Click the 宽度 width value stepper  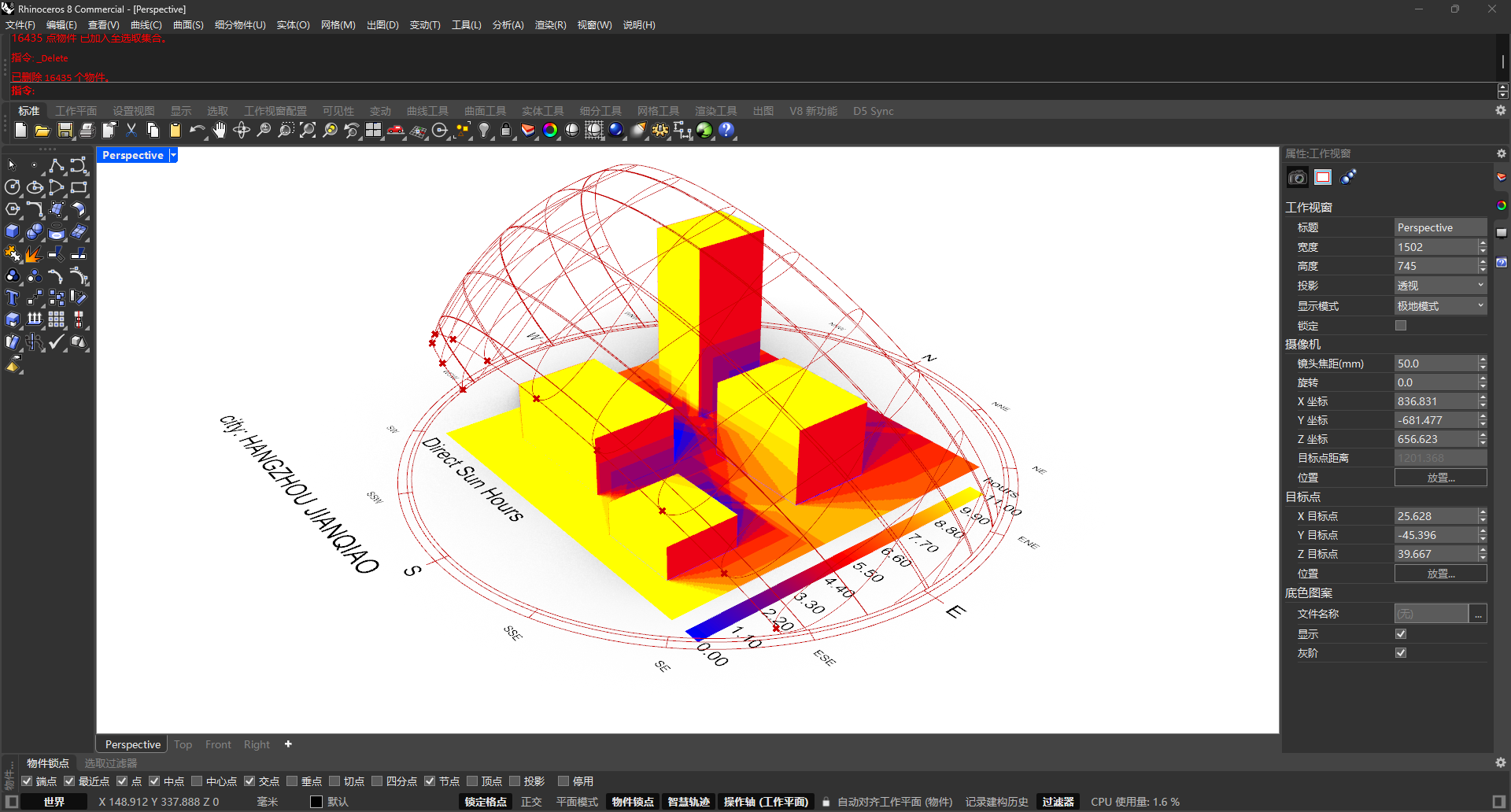point(1483,247)
